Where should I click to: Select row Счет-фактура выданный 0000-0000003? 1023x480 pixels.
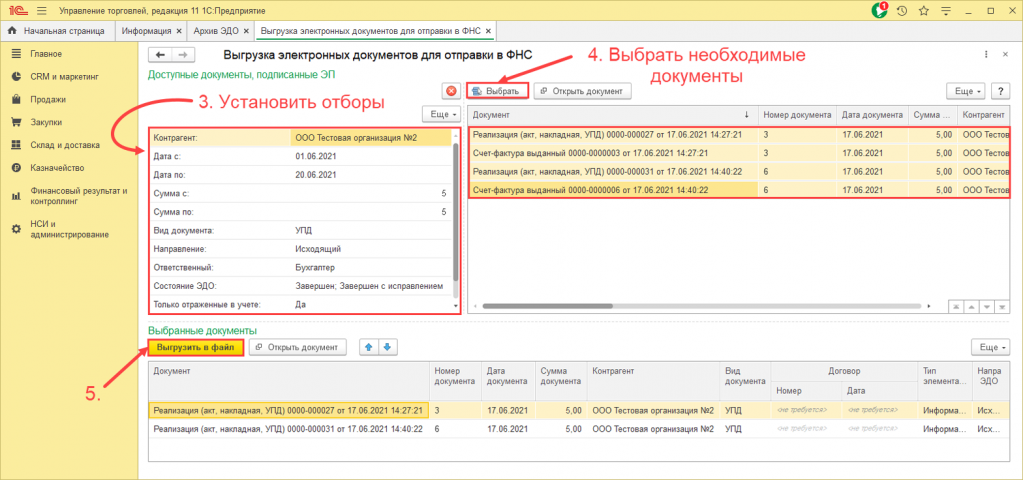point(737,153)
